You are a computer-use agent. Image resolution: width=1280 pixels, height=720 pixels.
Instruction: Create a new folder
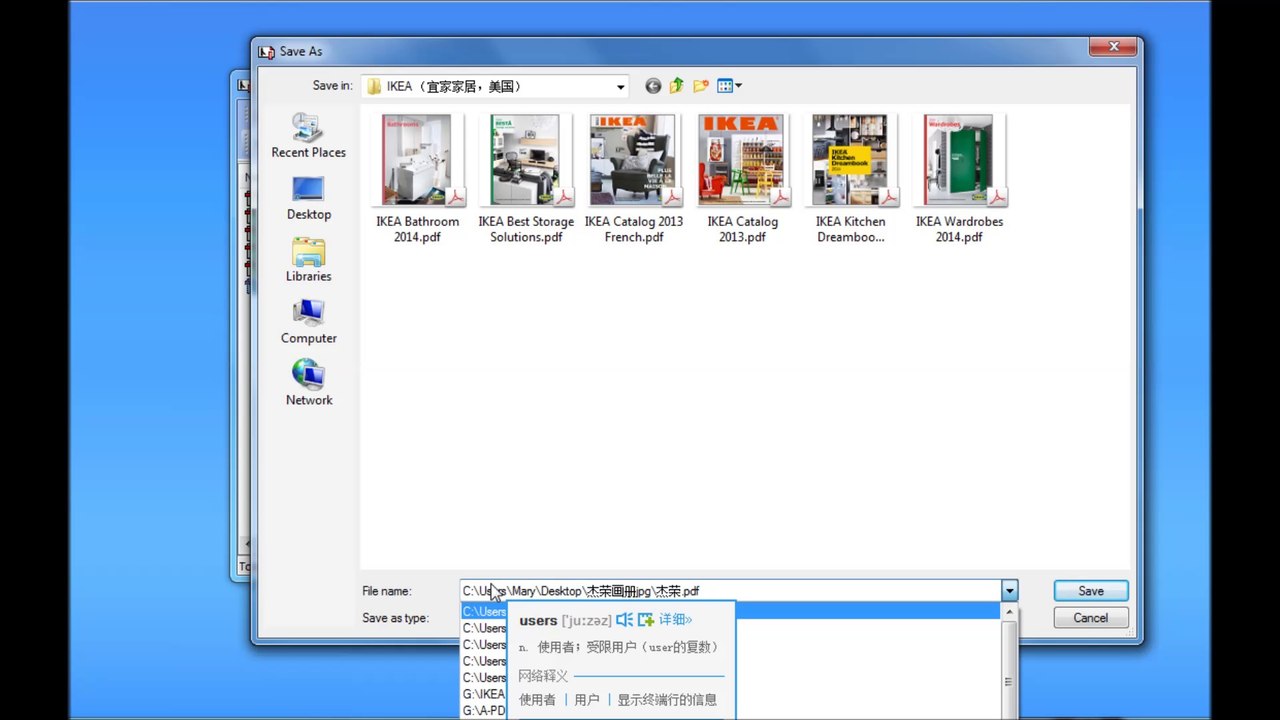click(x=701, y=86)
